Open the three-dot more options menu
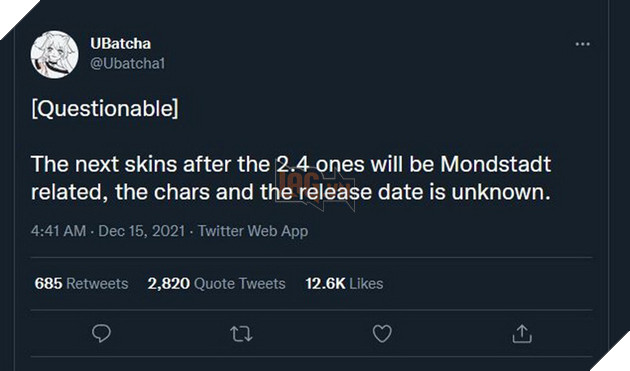 (x=583, y=44)
